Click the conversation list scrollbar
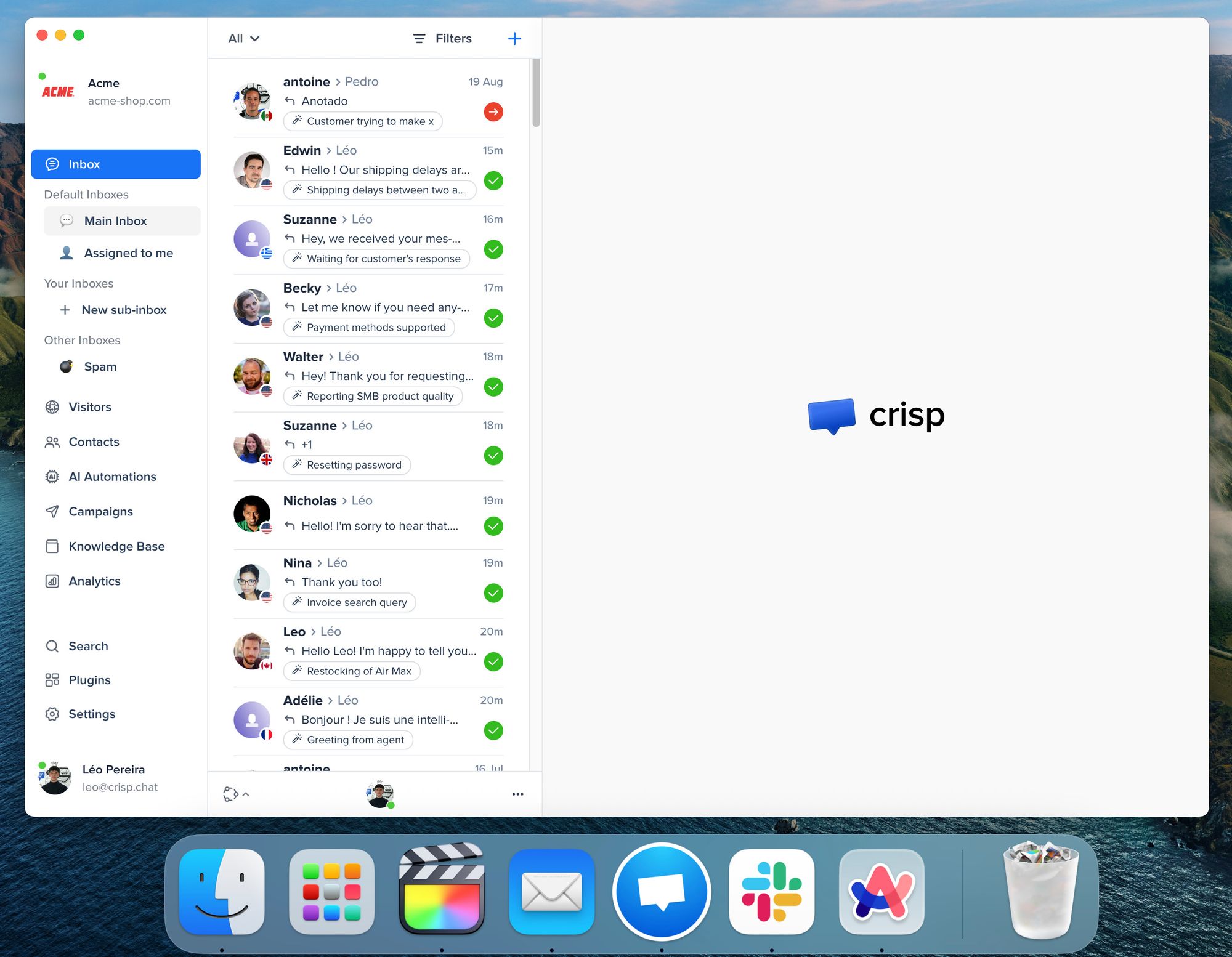 tap(536, 93)
